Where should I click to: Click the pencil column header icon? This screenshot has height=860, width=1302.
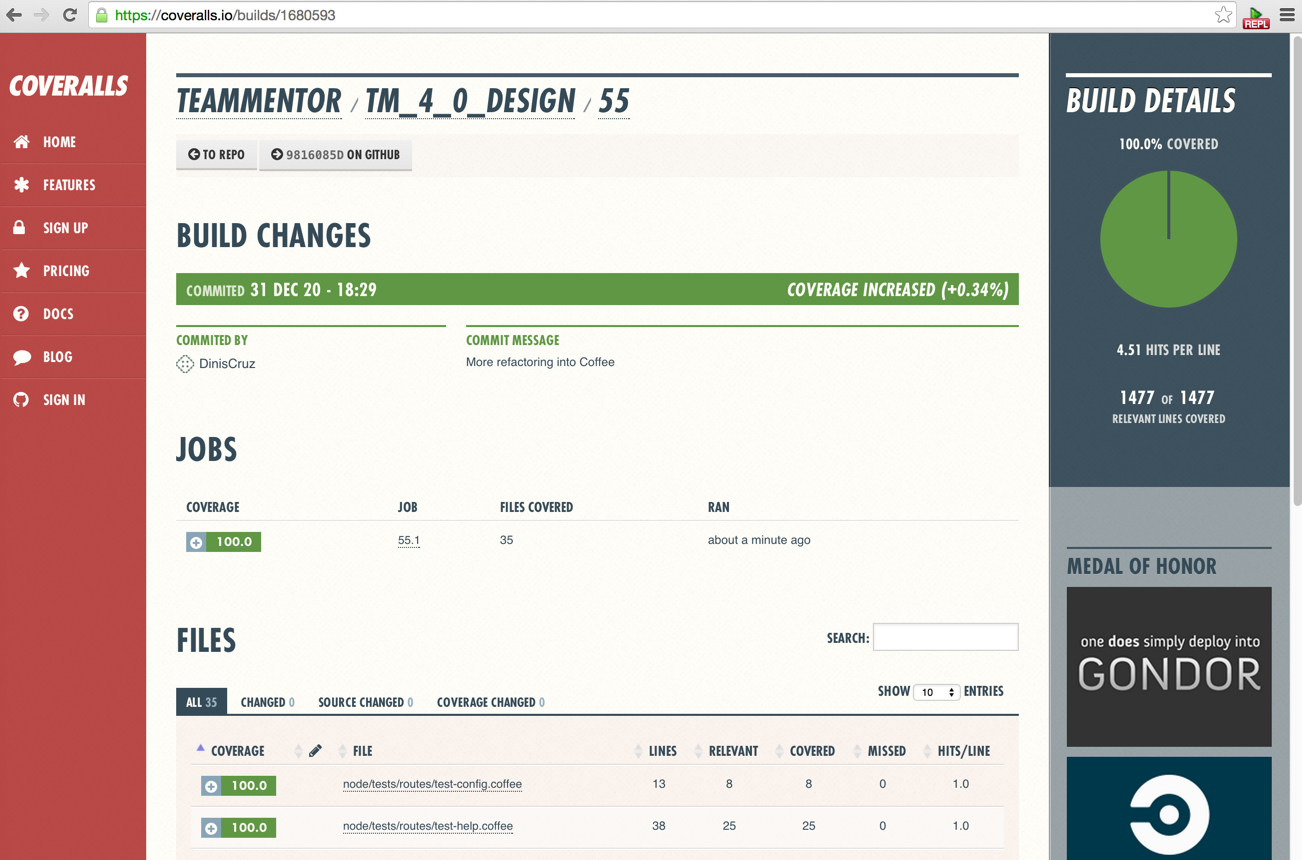pyautogui.click(x=315, y=750)
